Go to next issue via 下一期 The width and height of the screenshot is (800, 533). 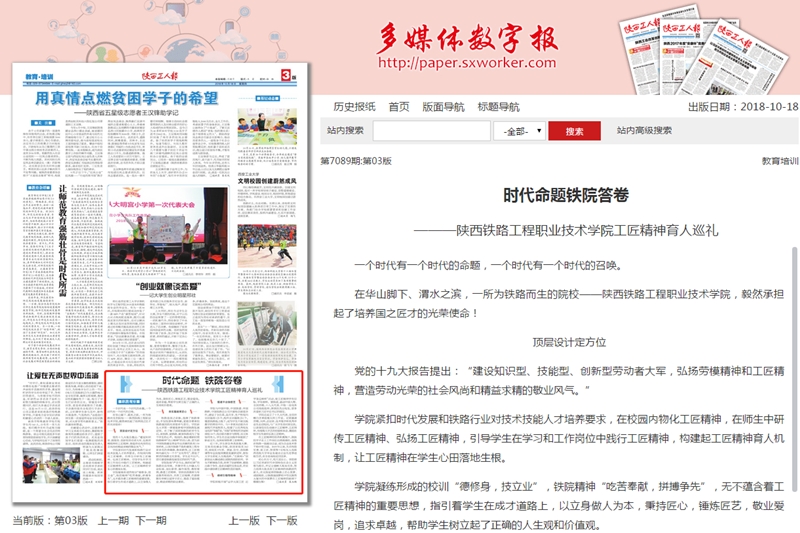[151, 521]
